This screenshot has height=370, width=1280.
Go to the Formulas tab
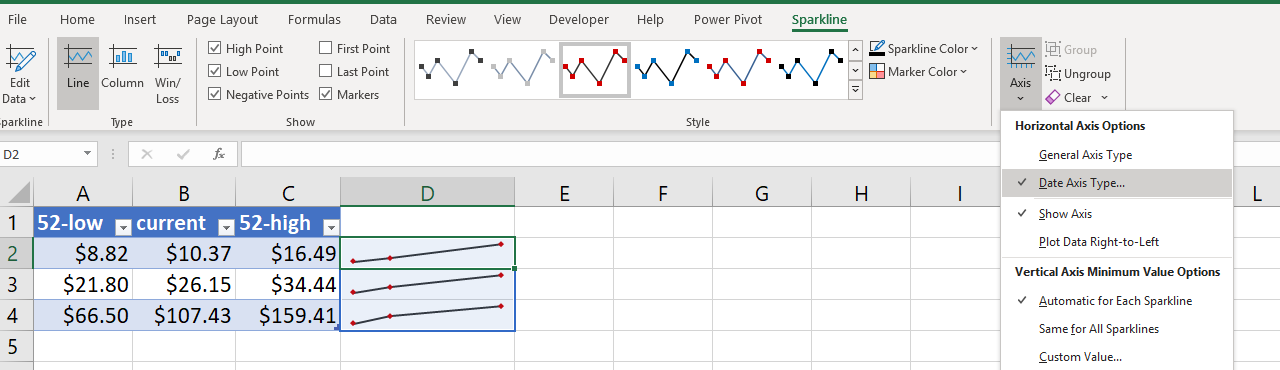pos(314,19)
